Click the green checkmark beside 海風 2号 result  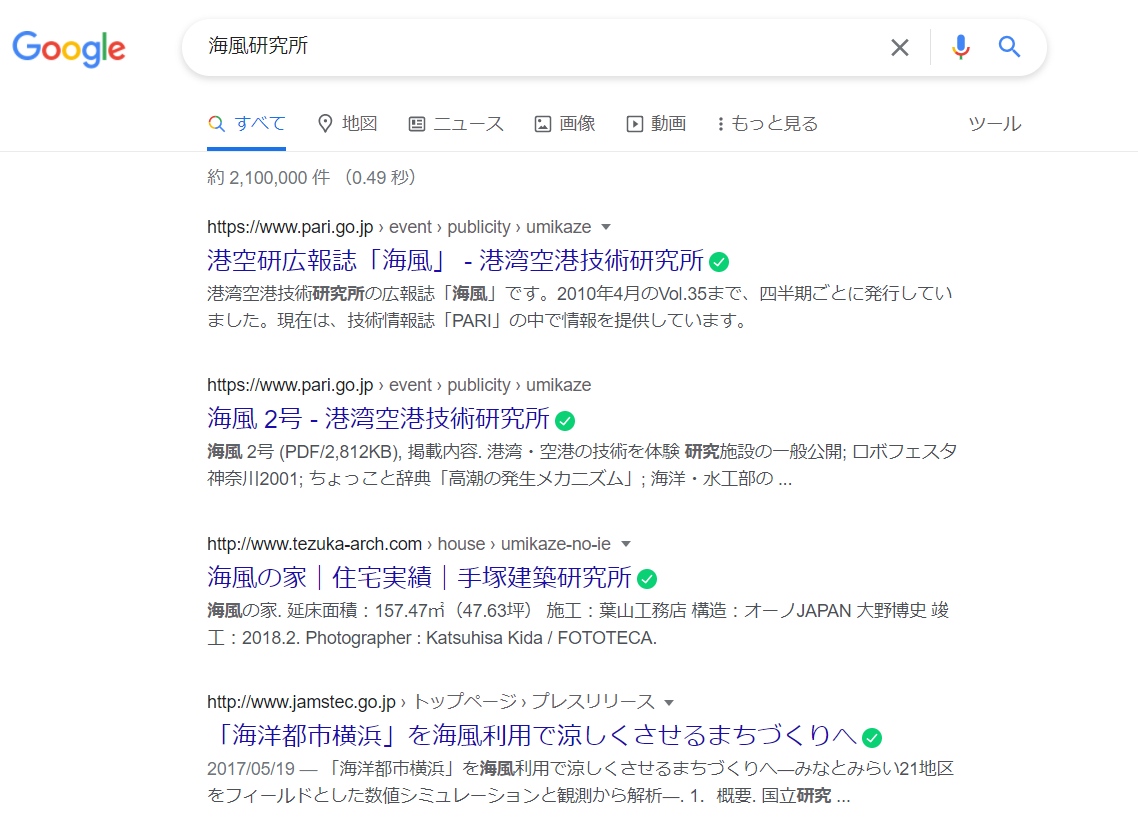tap(565, 420)
